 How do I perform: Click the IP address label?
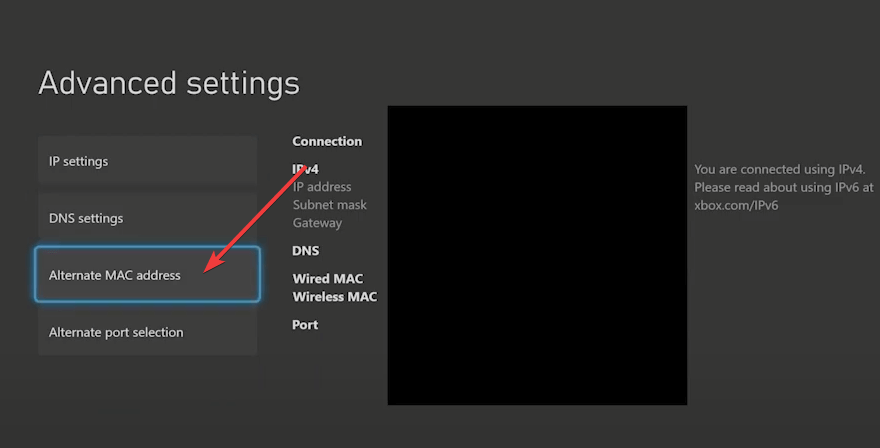tap(322, 186)
